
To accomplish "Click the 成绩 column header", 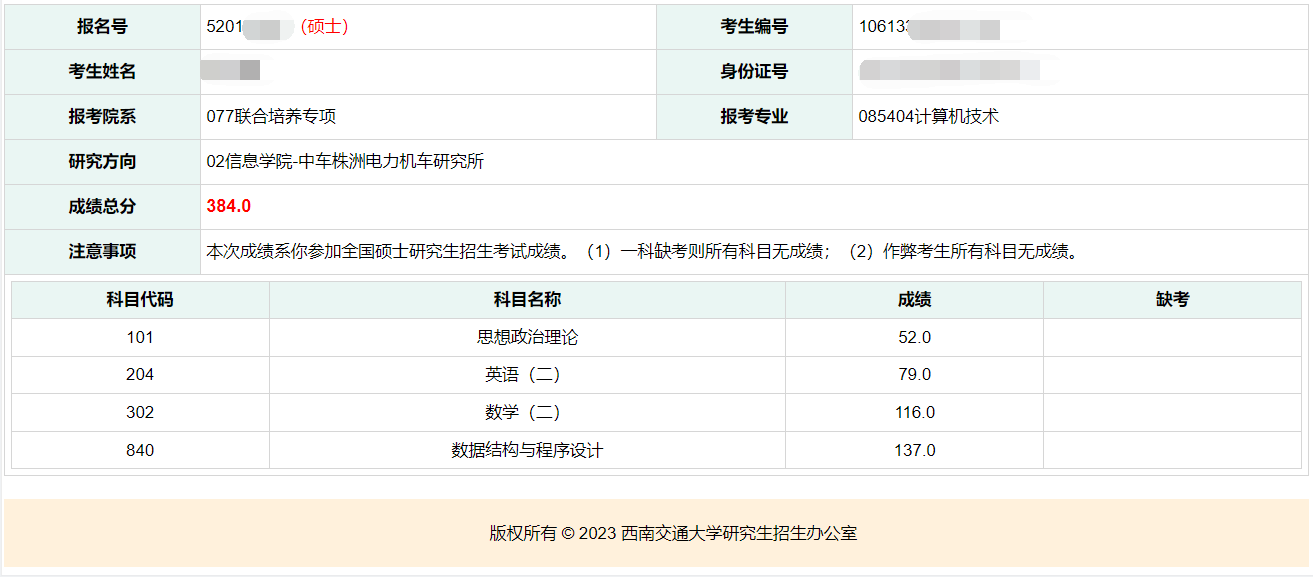I will pyautogui.click(x=914, y=300).
